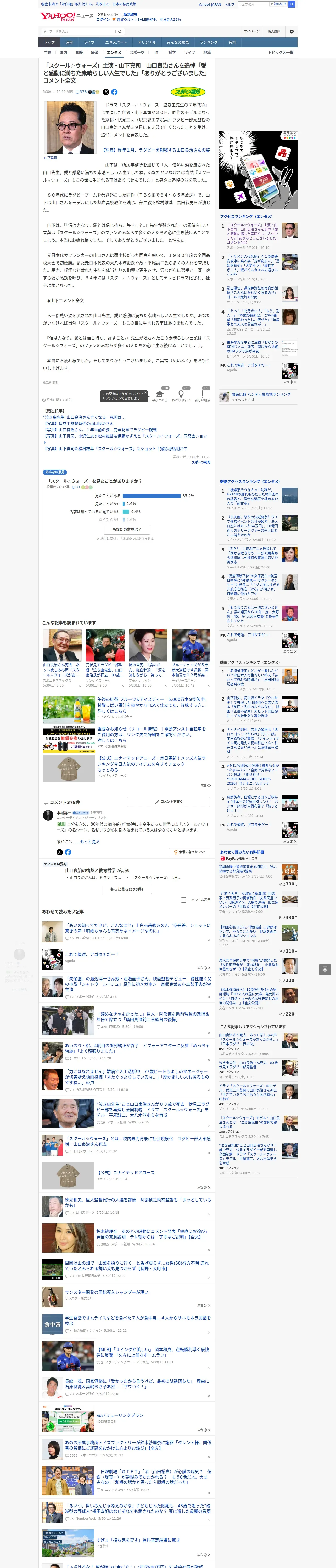
Task: Select the トップ navigation tab
Action: [49, 43]
